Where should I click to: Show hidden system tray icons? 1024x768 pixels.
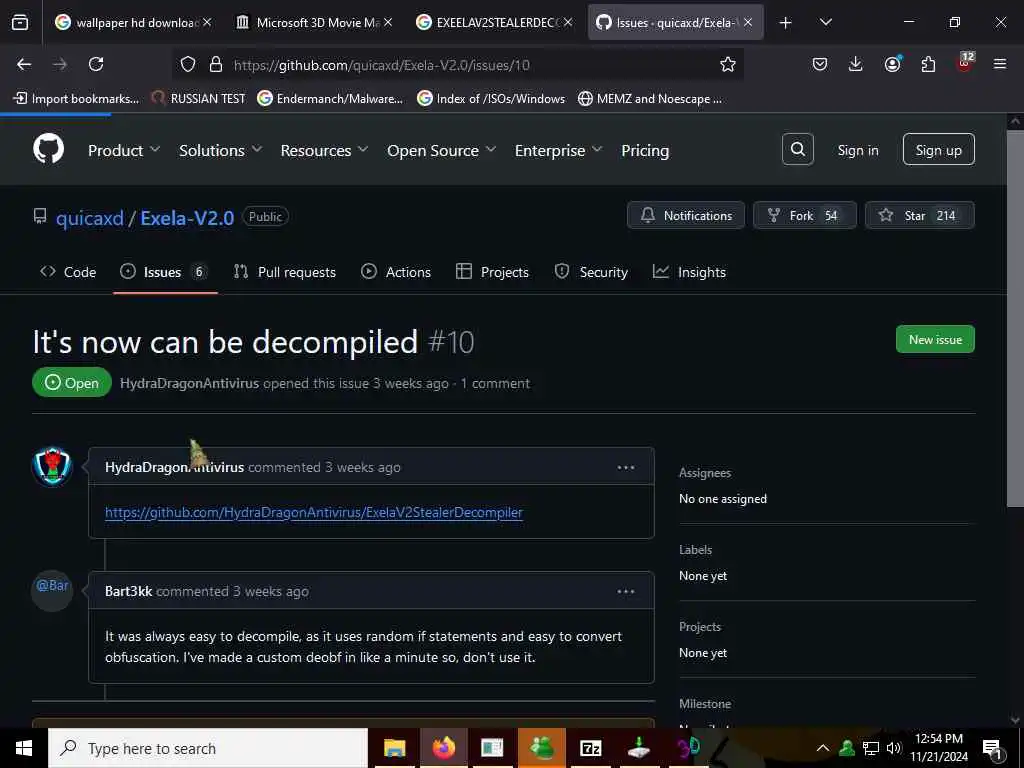pyautogui.click(x=823, y=748)
